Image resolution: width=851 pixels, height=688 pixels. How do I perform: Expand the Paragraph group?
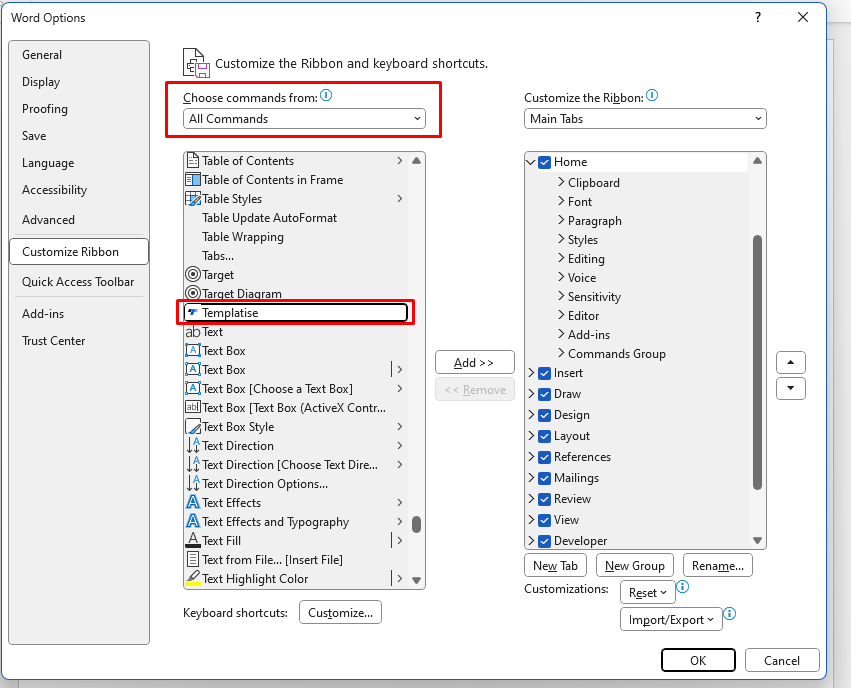click(x=561, y=220)
